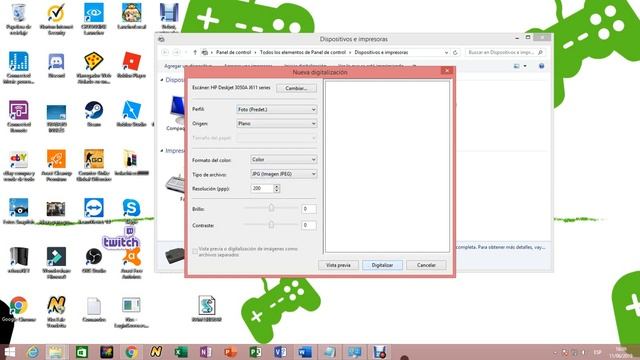Collapse the Impresoras section arrow
This screenshot has height=360, width=640.
(x=162, y=151)
